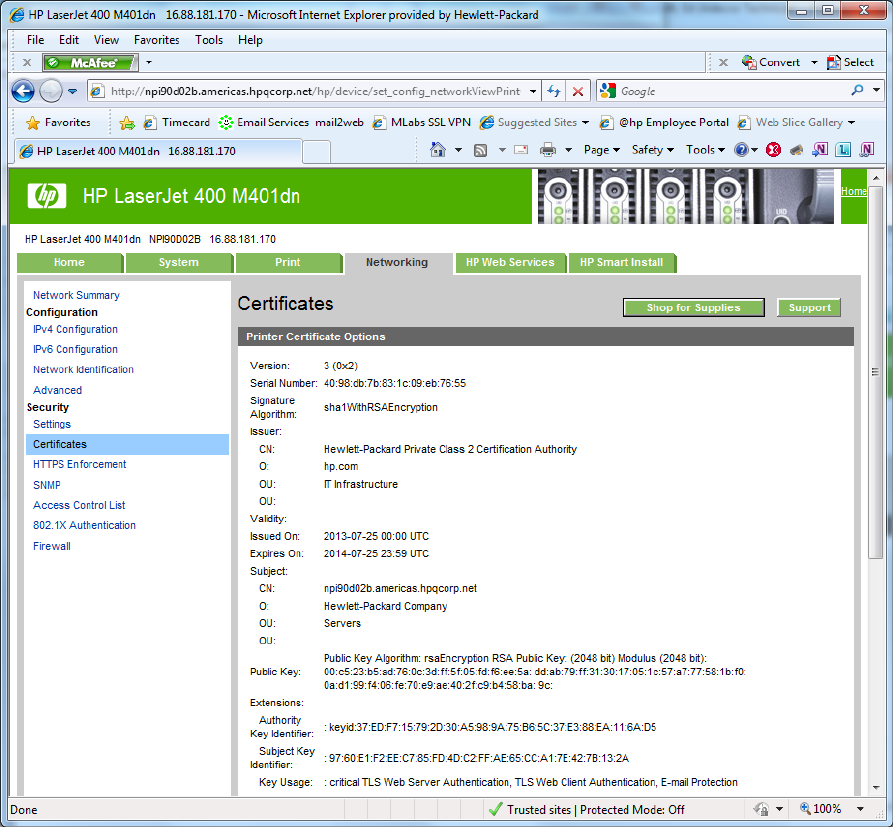Image resolution: width=893 pixels, height=827 pixels.
Task: Click the empty new tab button
Action: coord(316,152)
